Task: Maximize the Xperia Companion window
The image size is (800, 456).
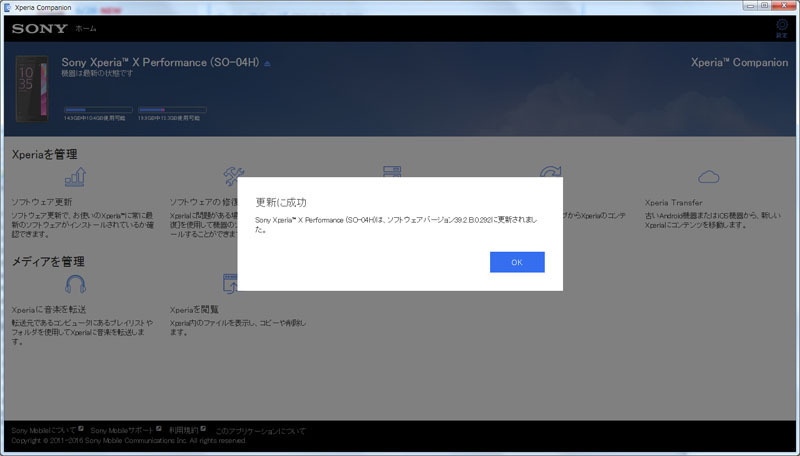Action: 764,6
